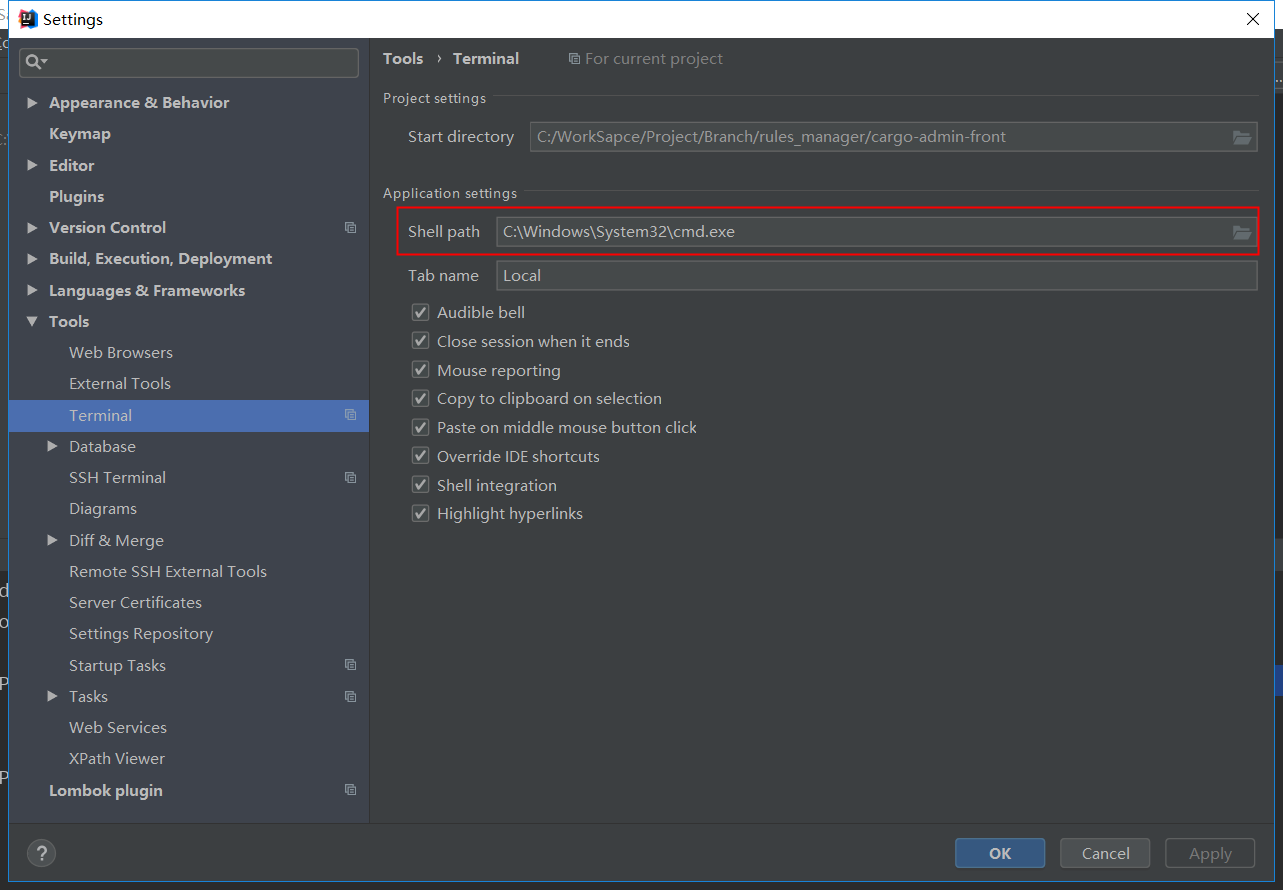Click the project-level icon beside Terminal row
1283x890 pixels.
[x=350, y=415]
